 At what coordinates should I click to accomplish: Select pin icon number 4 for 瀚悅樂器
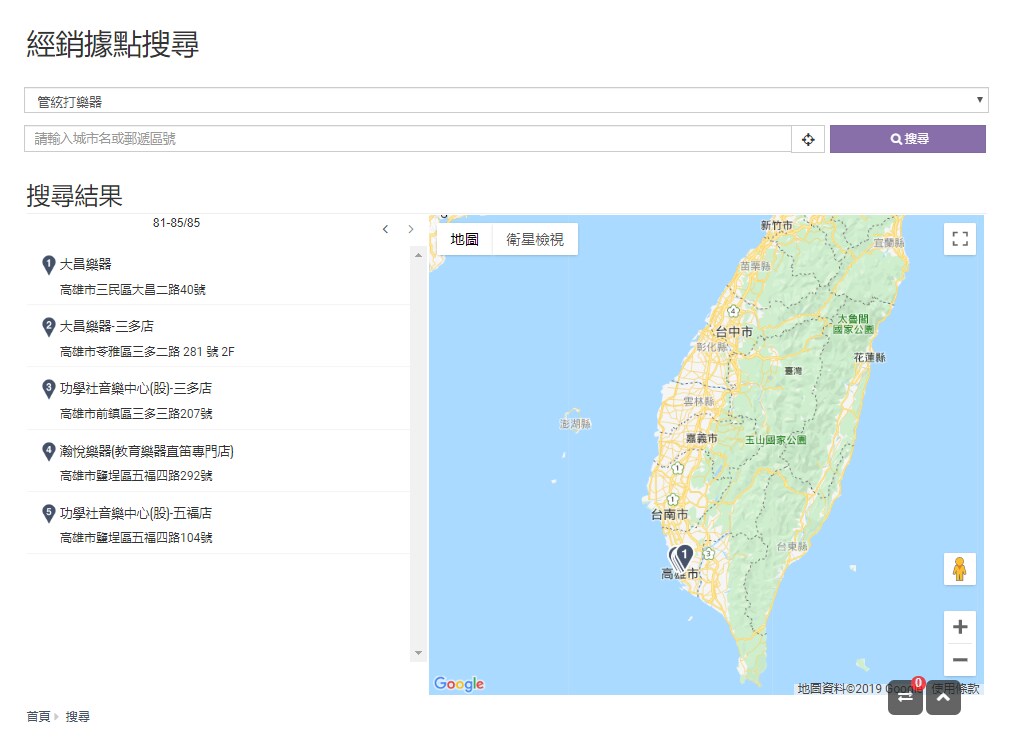tap(48, 451)
